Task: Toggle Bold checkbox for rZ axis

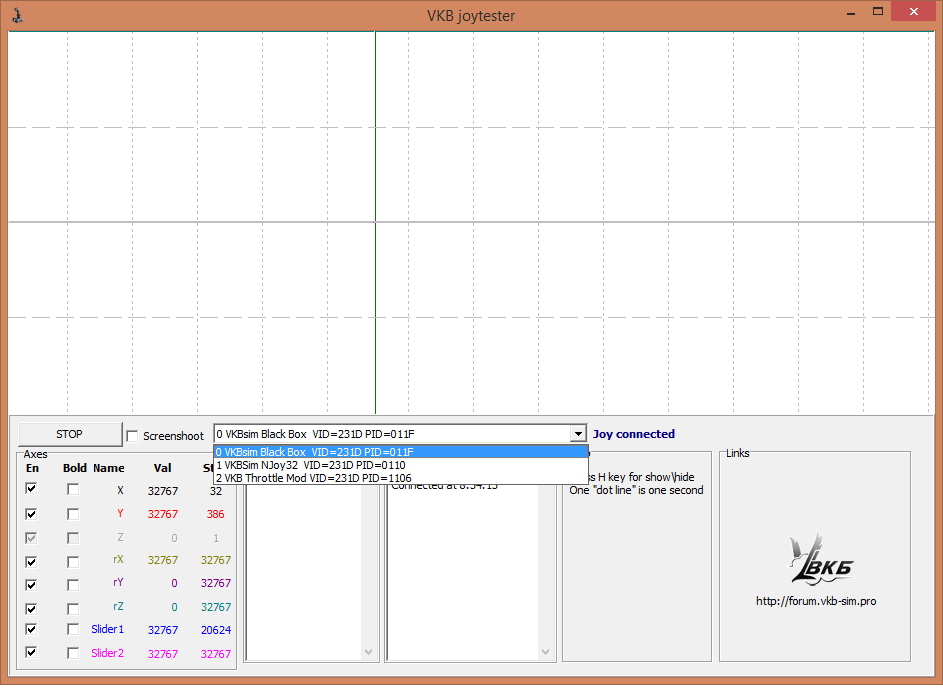Action: (73, 607)
